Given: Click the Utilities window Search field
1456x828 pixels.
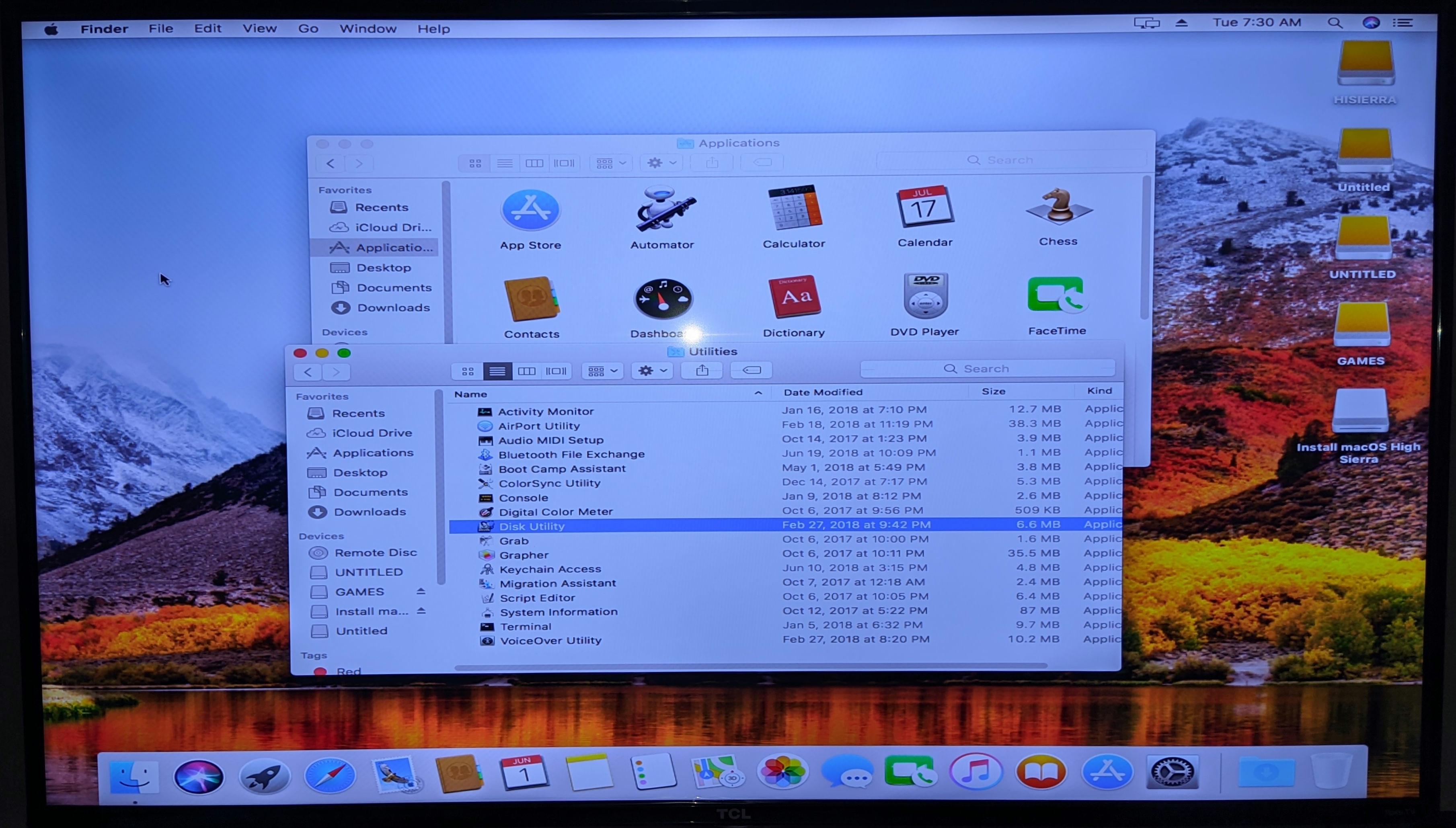Looking at the screenshot, I should click(987, 369).
